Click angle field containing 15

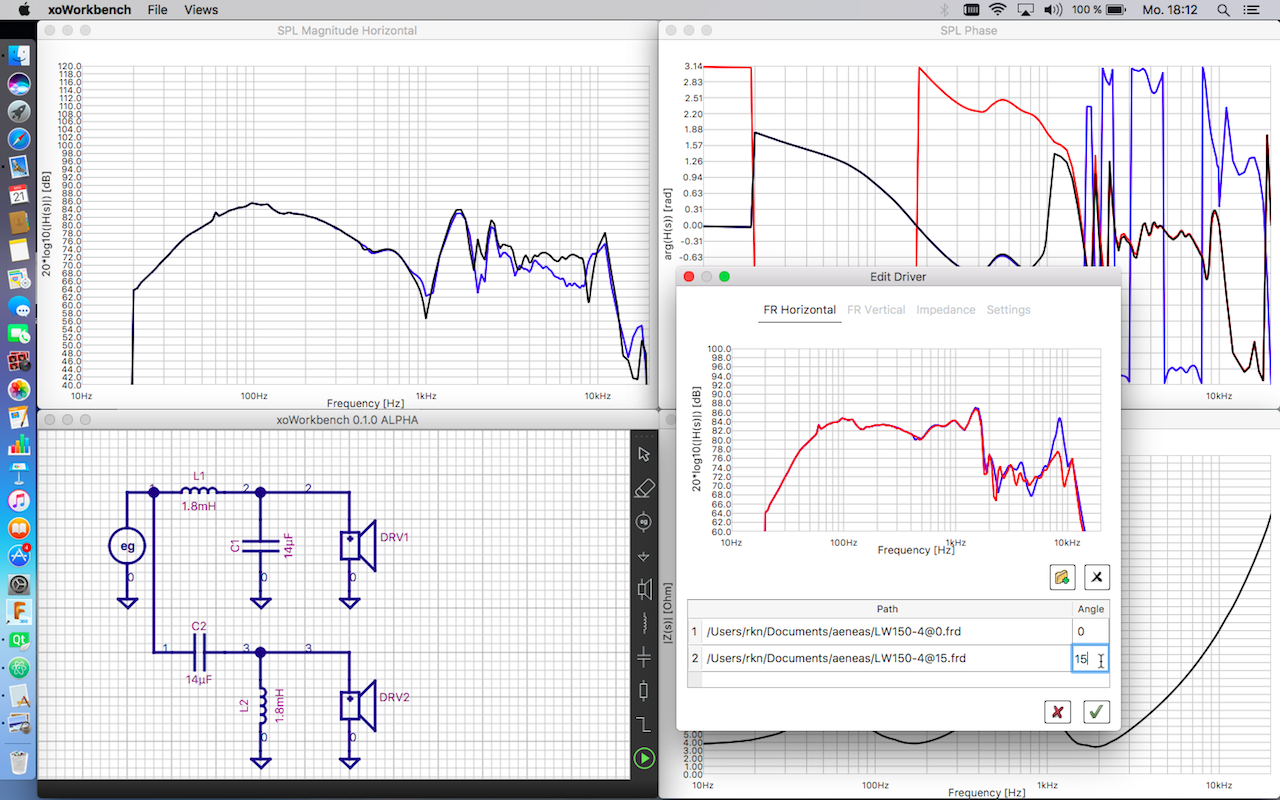click(x=1090, y=659)
